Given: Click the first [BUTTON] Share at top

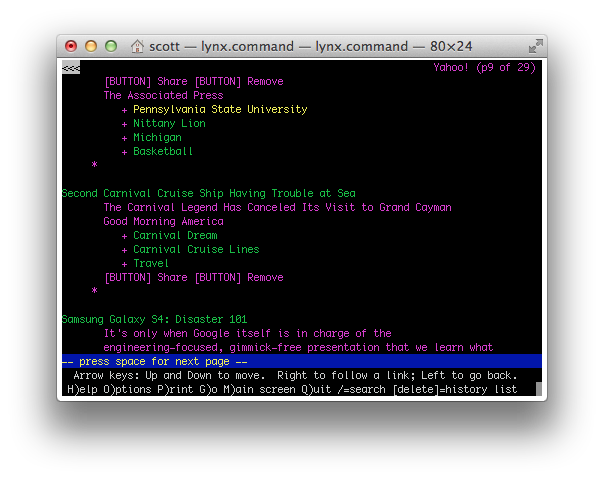Looking at the screenshot, I should pyautogui.click(x=146, y=82).
